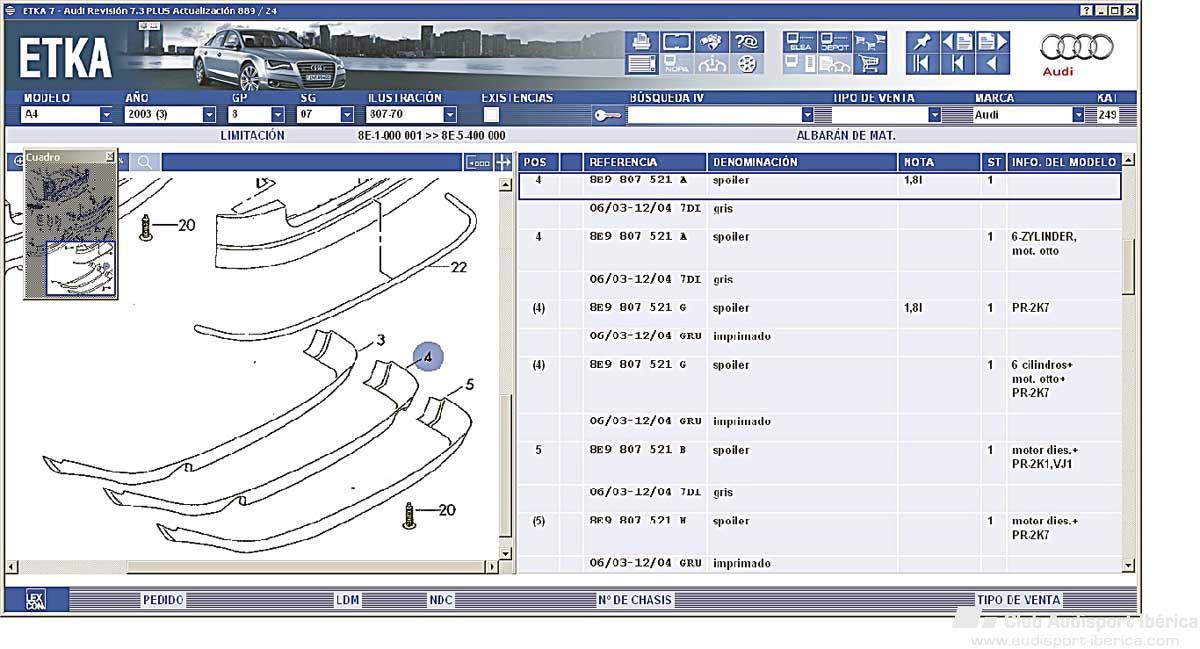
Task: Expand the Tipo de Venta dropdown
Action: [x=935, y=115]
